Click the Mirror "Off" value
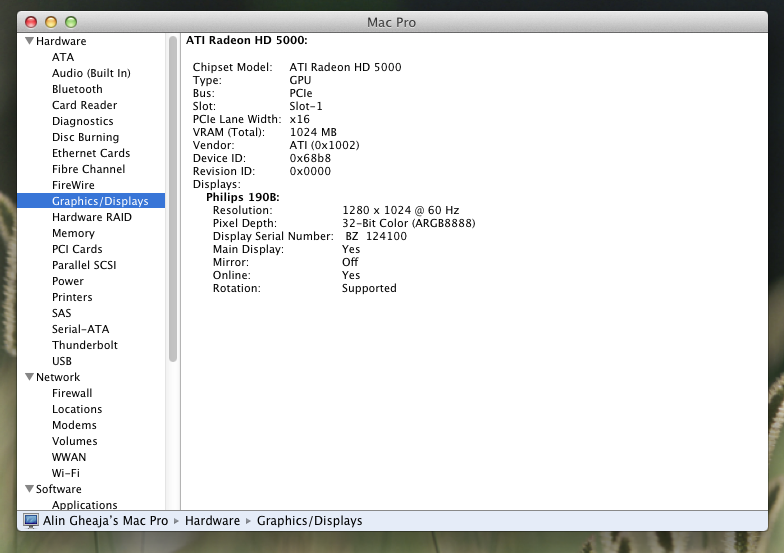The image size is (784, 553). click(350, 262)
